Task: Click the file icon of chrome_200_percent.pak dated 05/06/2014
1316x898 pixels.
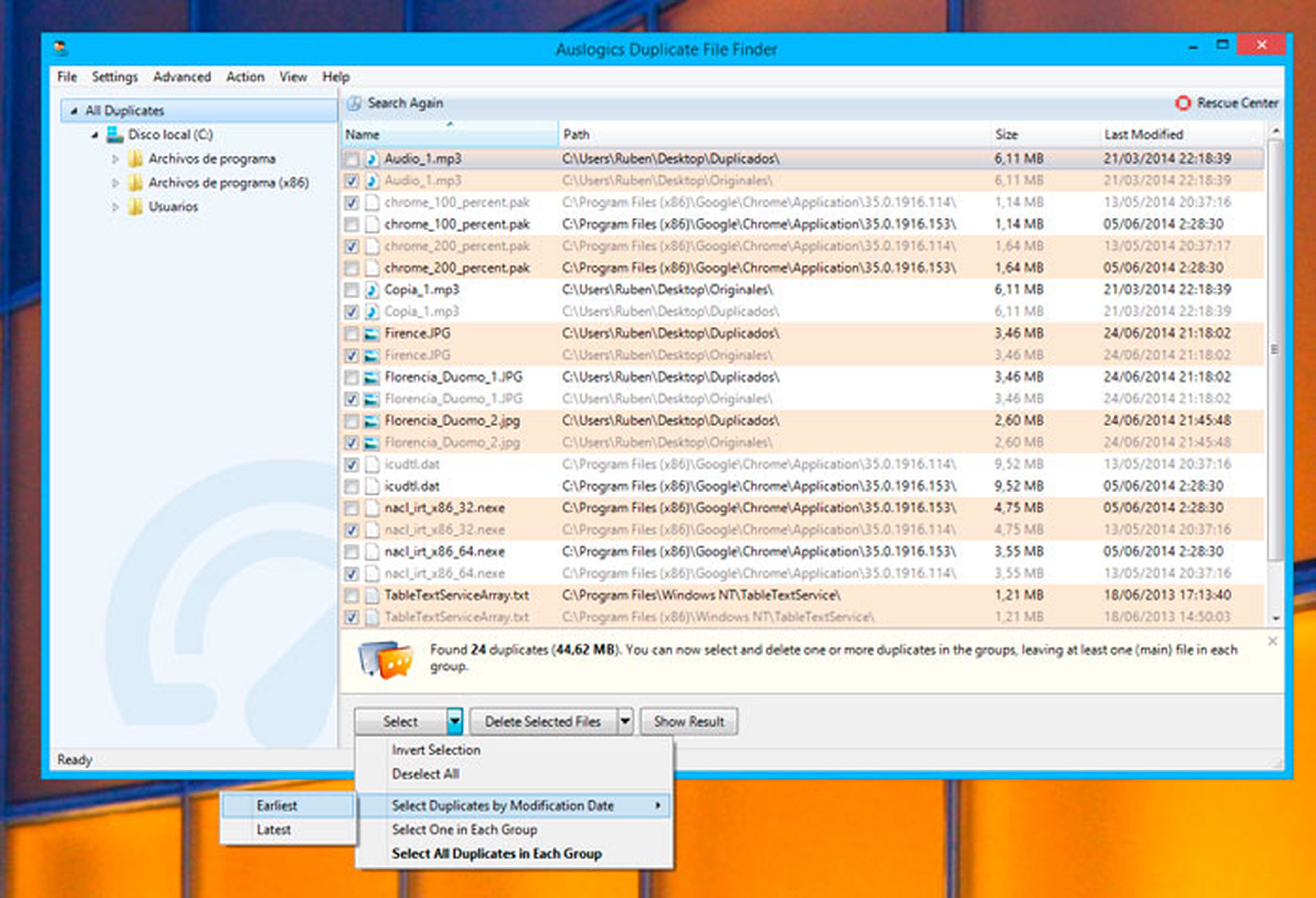Action: 371,268
